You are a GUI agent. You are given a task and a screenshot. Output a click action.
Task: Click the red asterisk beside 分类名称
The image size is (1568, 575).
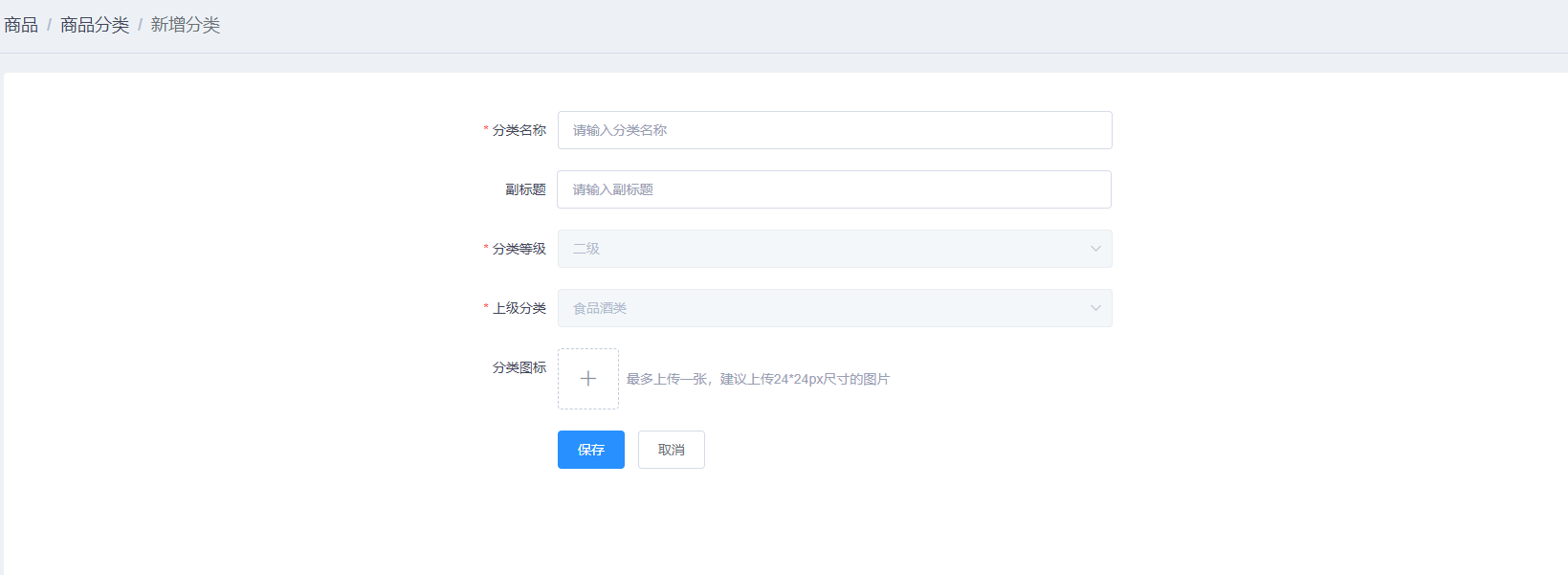486,129
